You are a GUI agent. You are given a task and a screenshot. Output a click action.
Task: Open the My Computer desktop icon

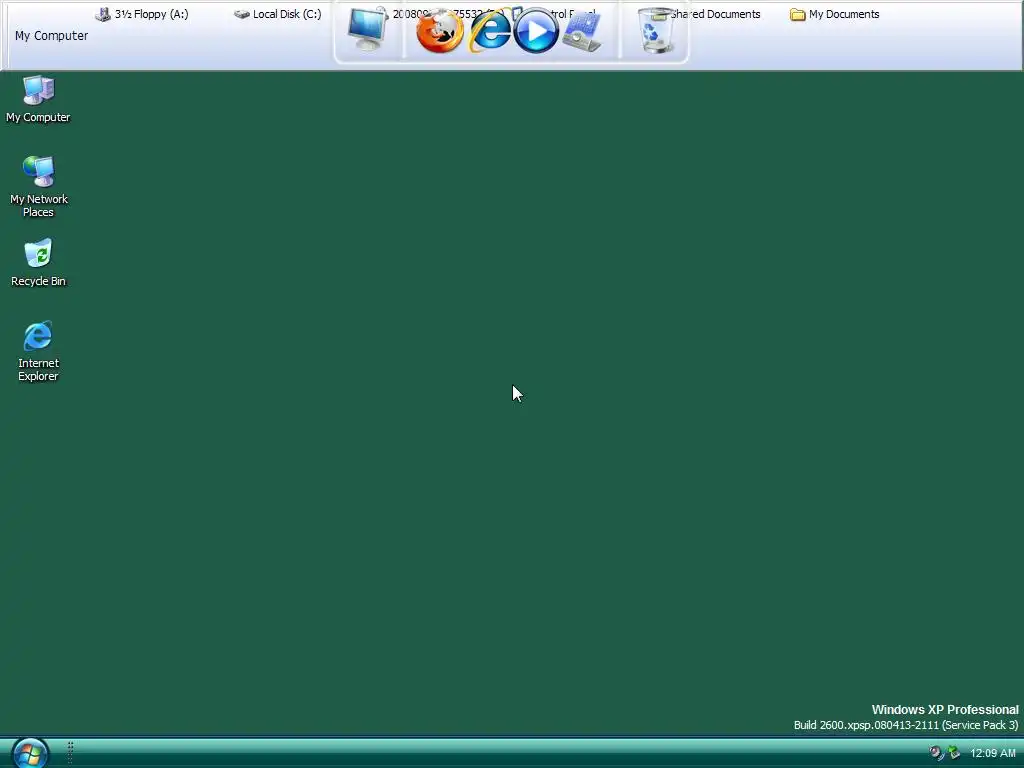[38, 99]
